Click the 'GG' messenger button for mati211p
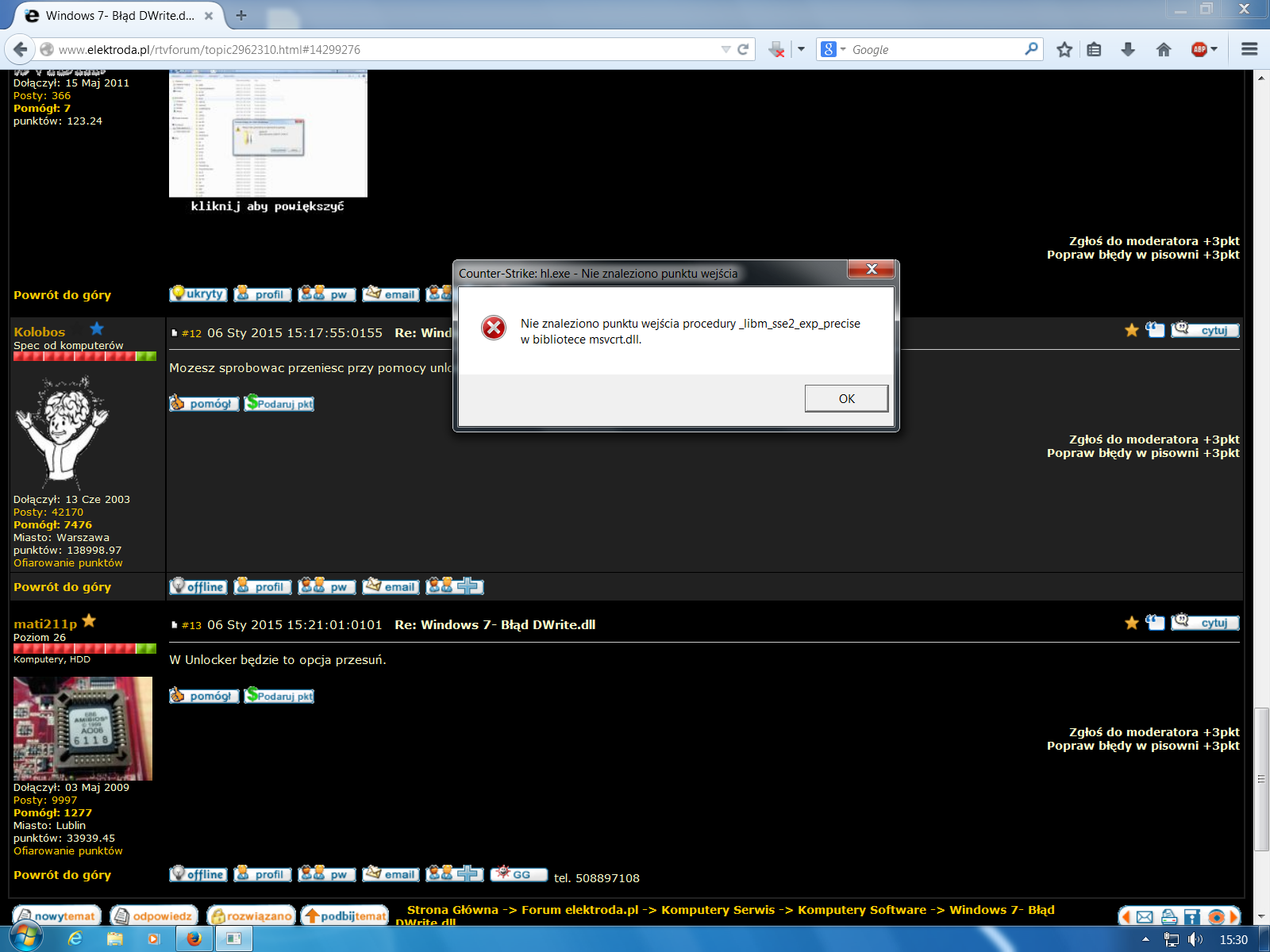This screenshot has width=1270, height=952. coord(519,874)
